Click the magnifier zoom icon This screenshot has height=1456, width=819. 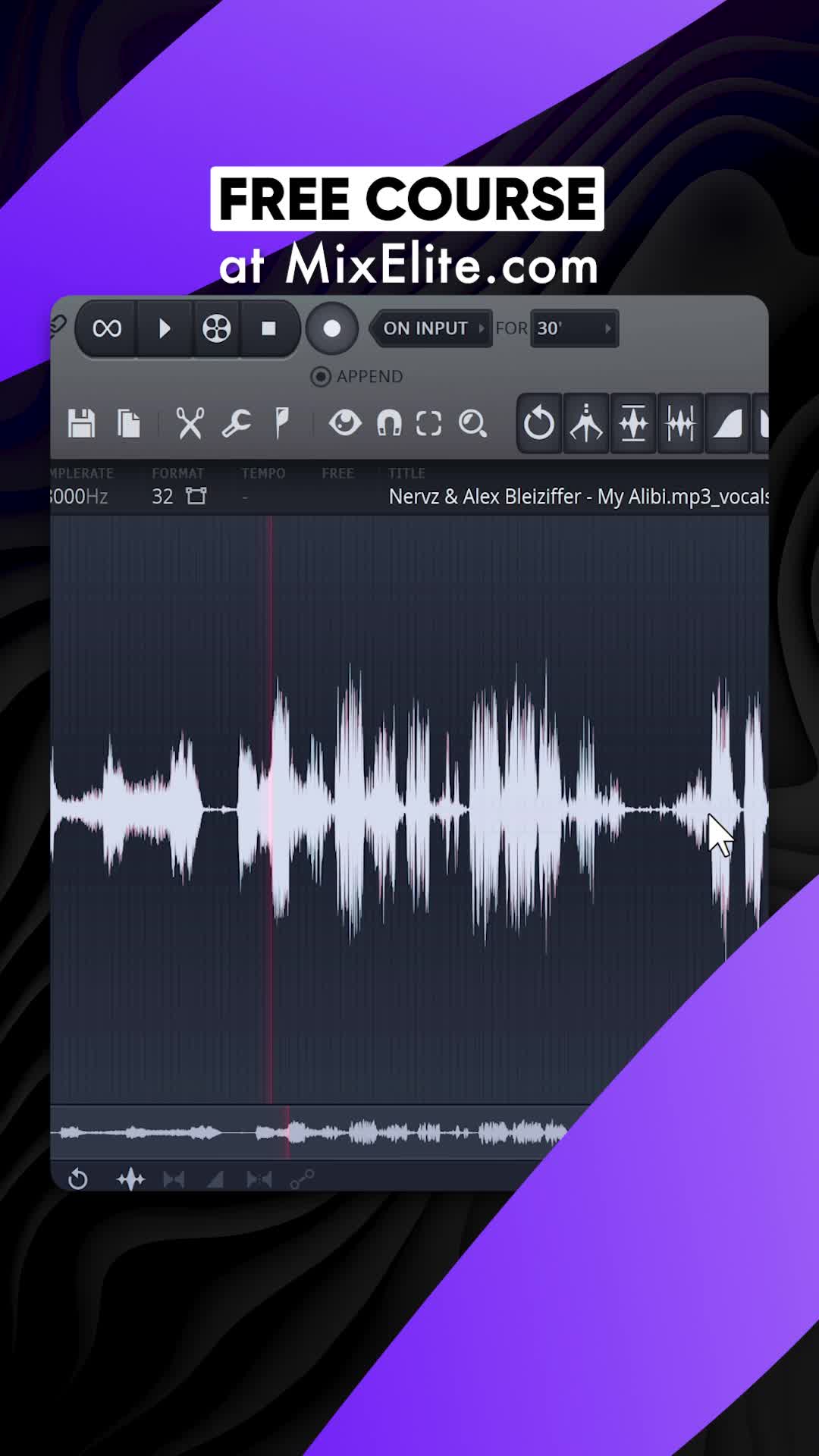tap(472, 423)
